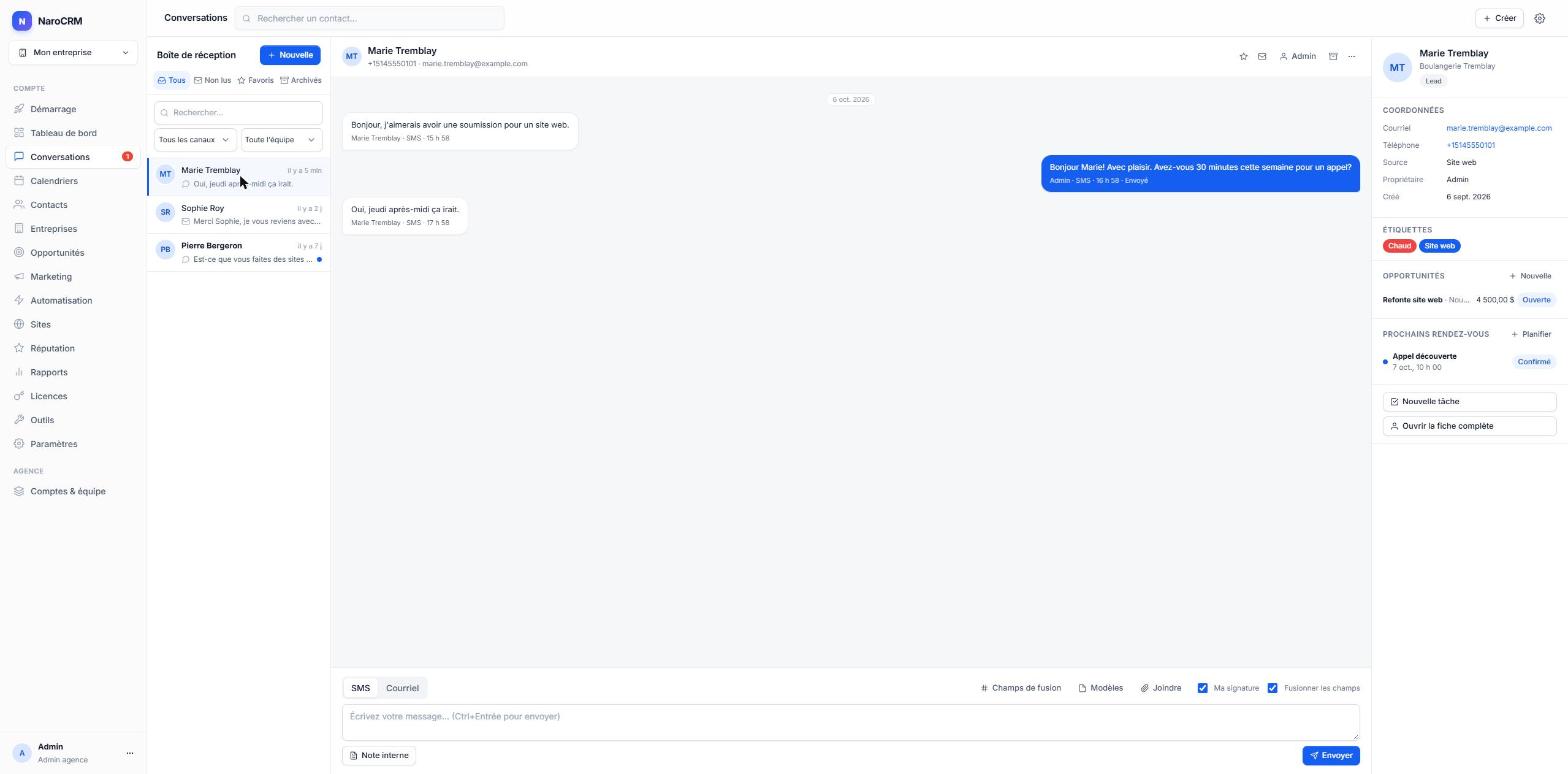
Task: Open the Tous les canaux dropdown
Action: [x=195, y=140]
